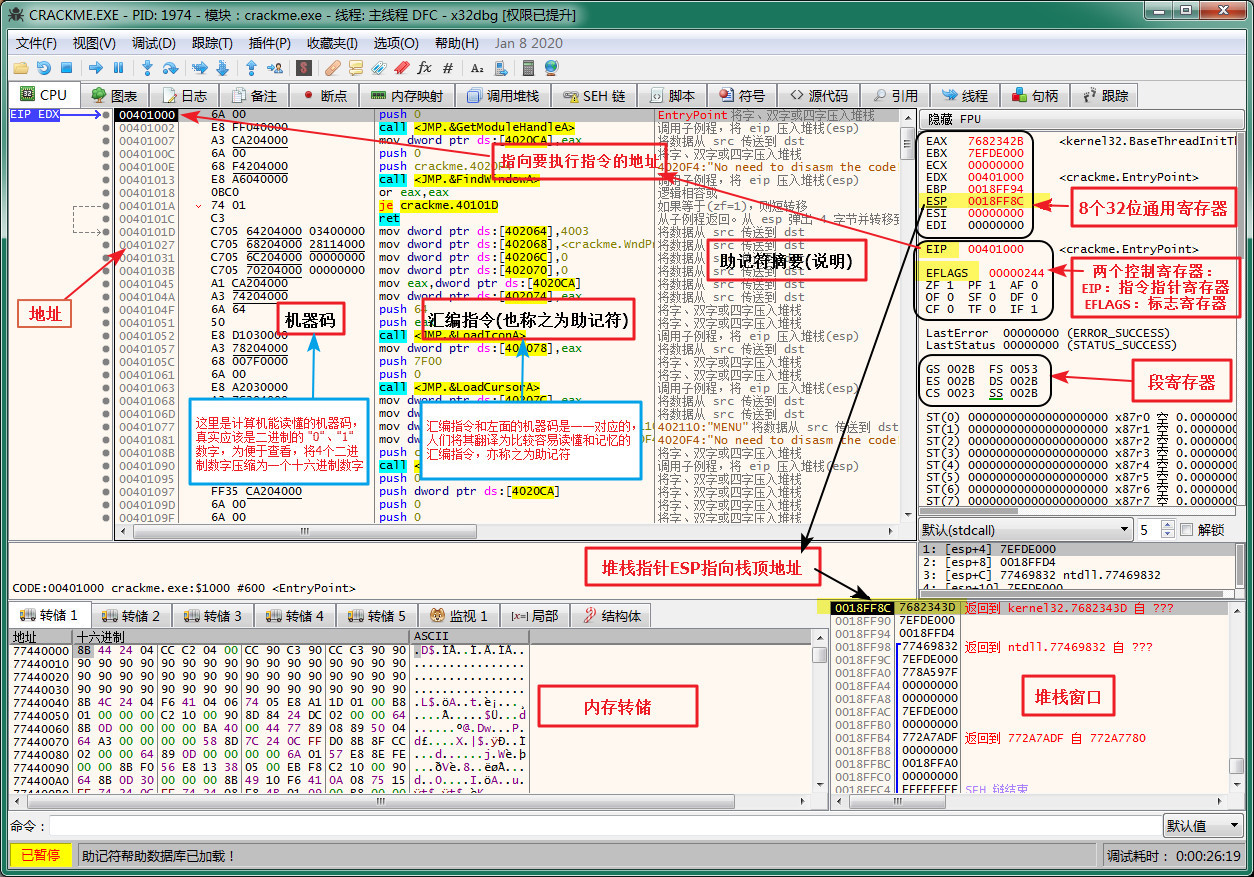Open the Scylla plugin icon
Screen dimensions: 1254x877
point(304,68)
